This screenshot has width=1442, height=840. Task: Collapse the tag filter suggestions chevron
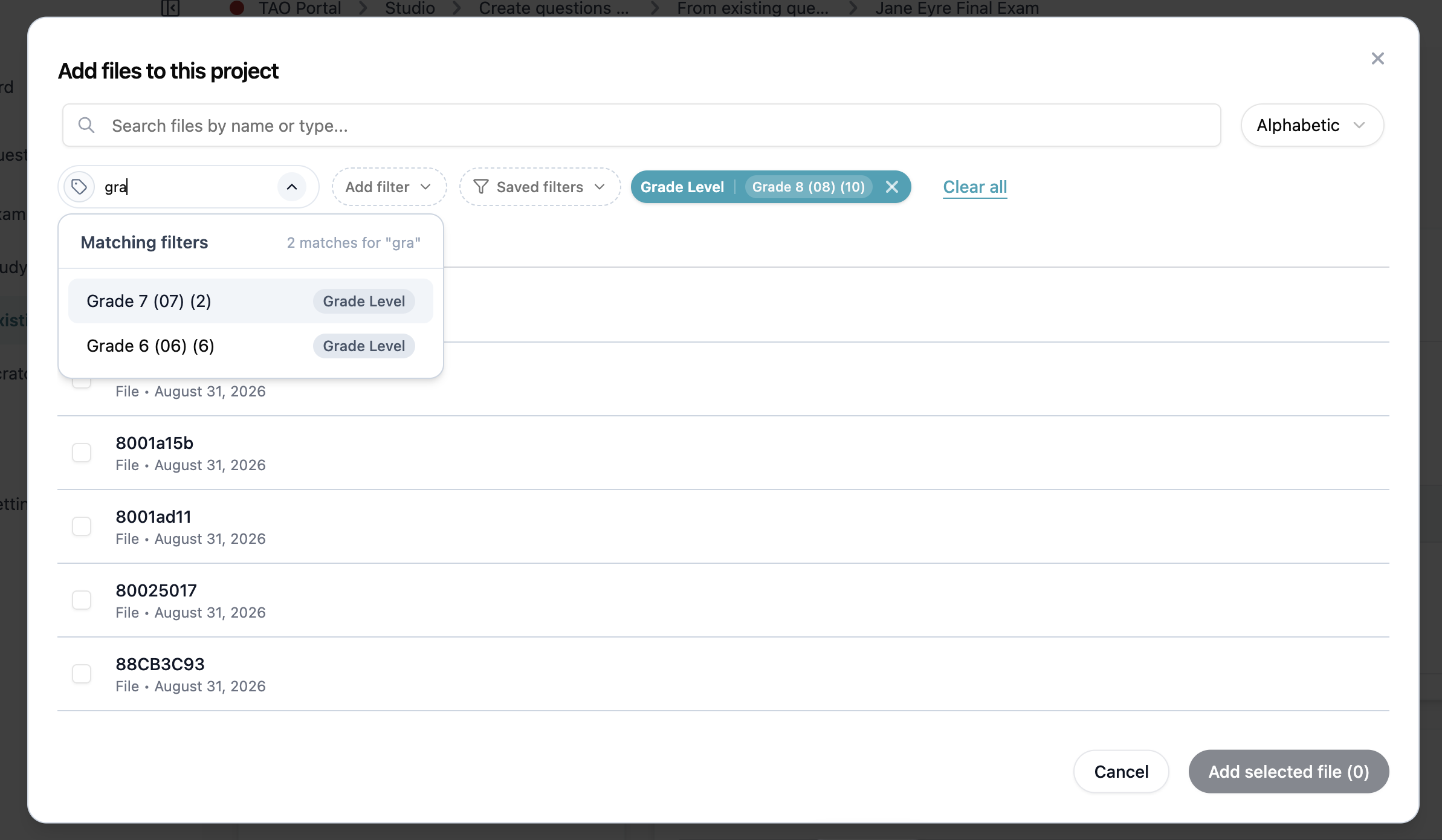click(292, 187)
